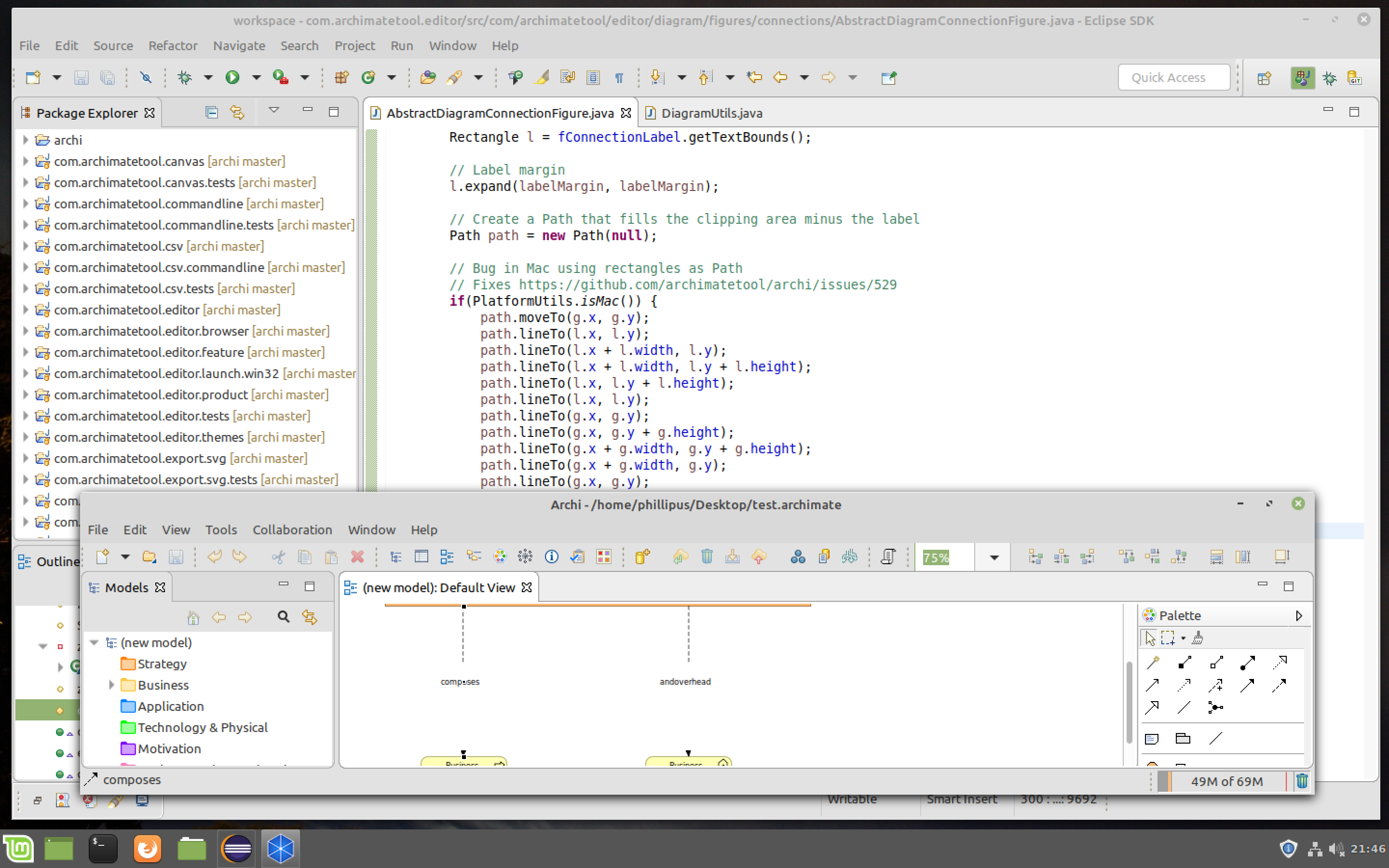Switch to the DiagramUtils.java tab
This screenshot has width=1389, height=868.
pyautogui.click(x=712, y=113)
